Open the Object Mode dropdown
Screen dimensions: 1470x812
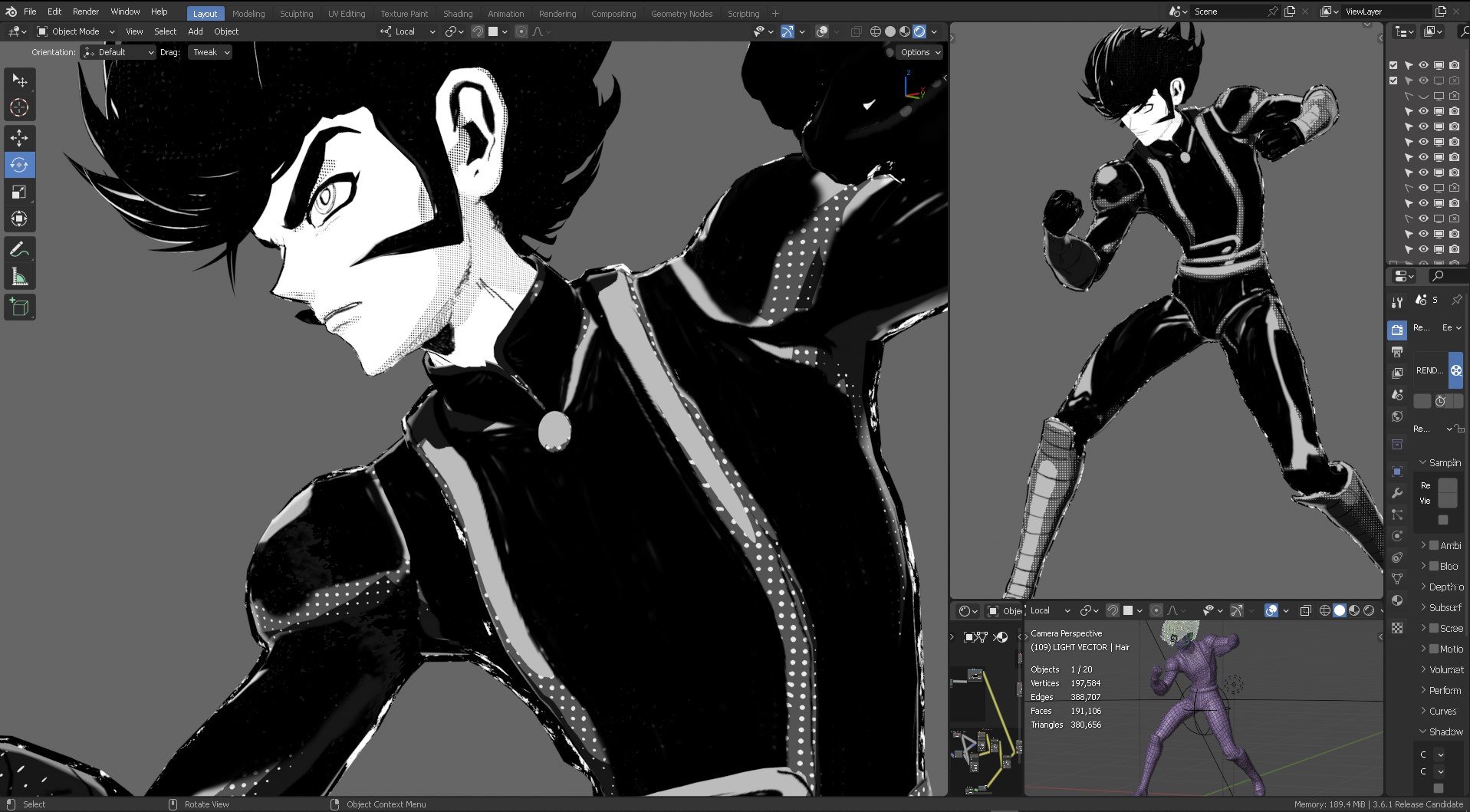(76, 31)
